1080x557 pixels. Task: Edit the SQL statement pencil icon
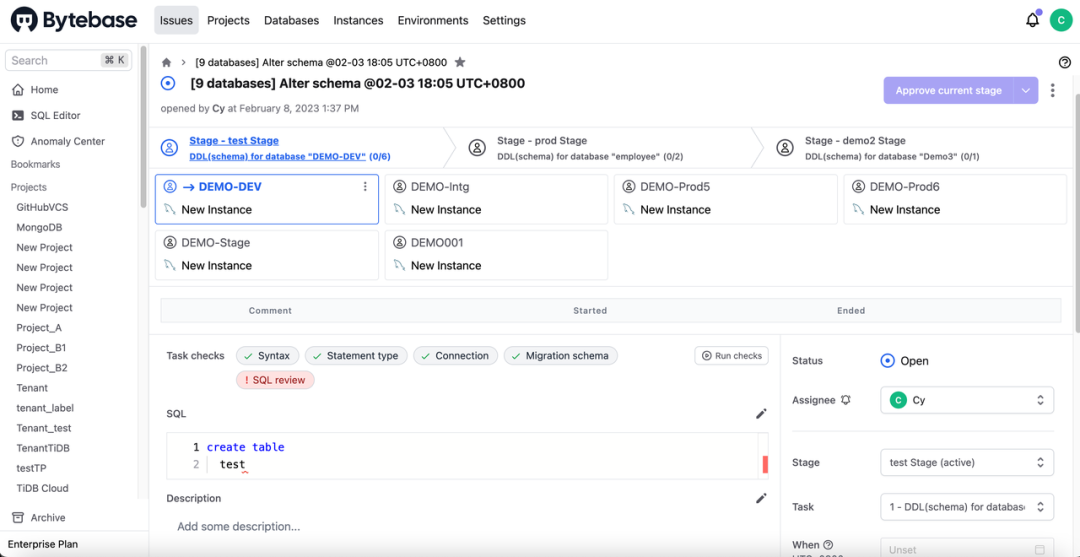click(761, 414)
